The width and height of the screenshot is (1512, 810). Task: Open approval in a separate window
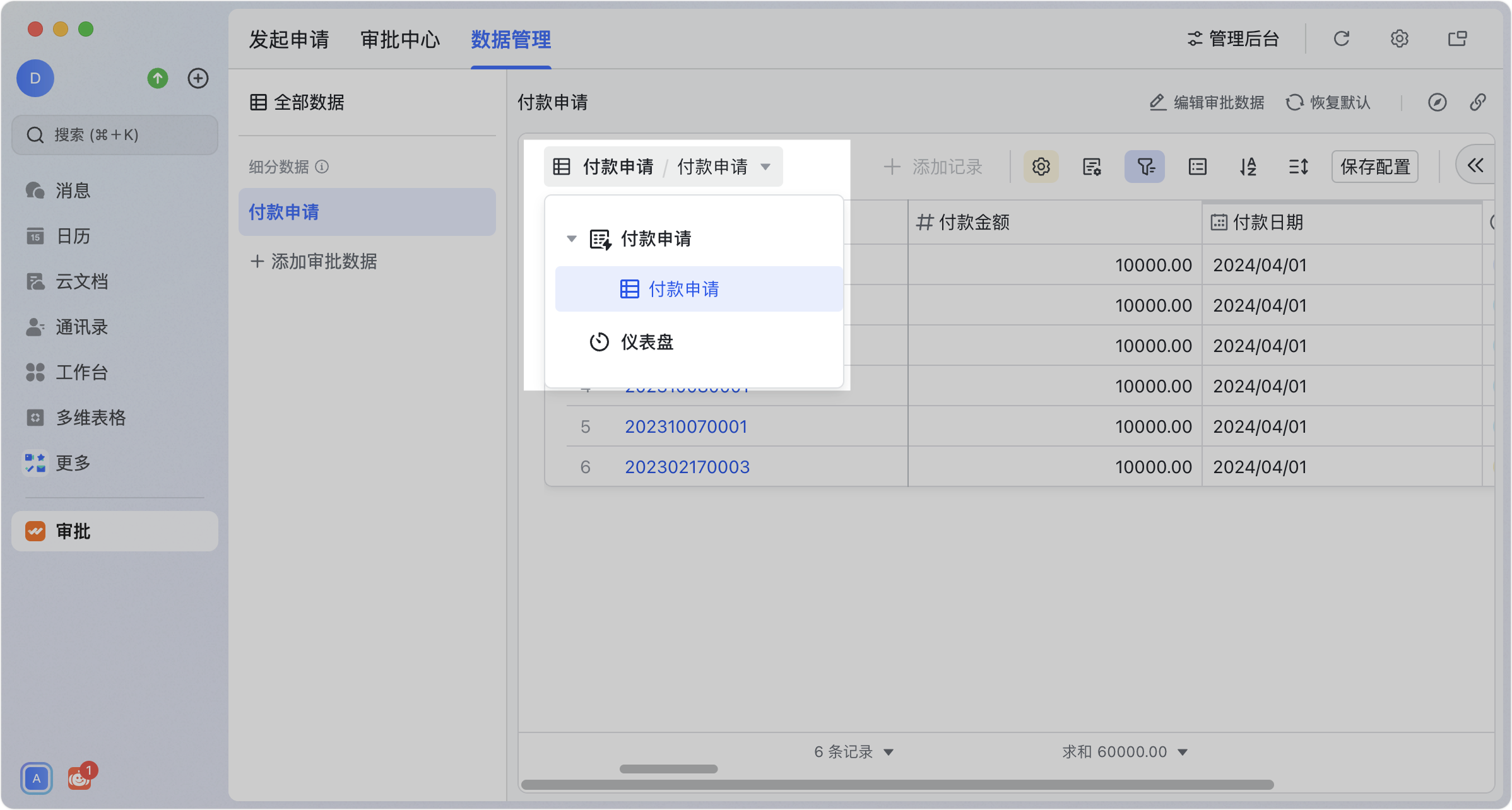(1458, 39)
